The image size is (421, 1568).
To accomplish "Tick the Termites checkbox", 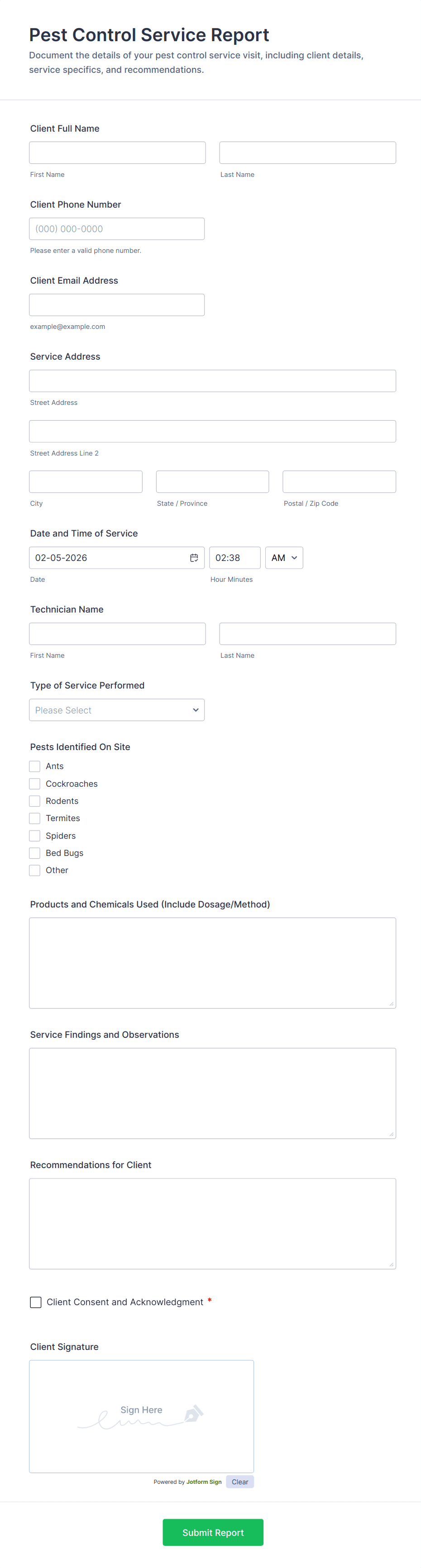I will [35, 818].
